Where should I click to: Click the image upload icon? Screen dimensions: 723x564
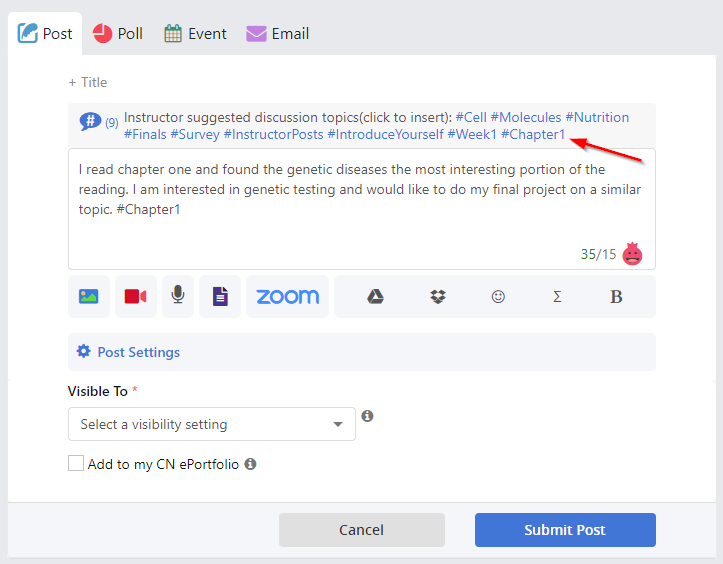[x=89, y=297]
